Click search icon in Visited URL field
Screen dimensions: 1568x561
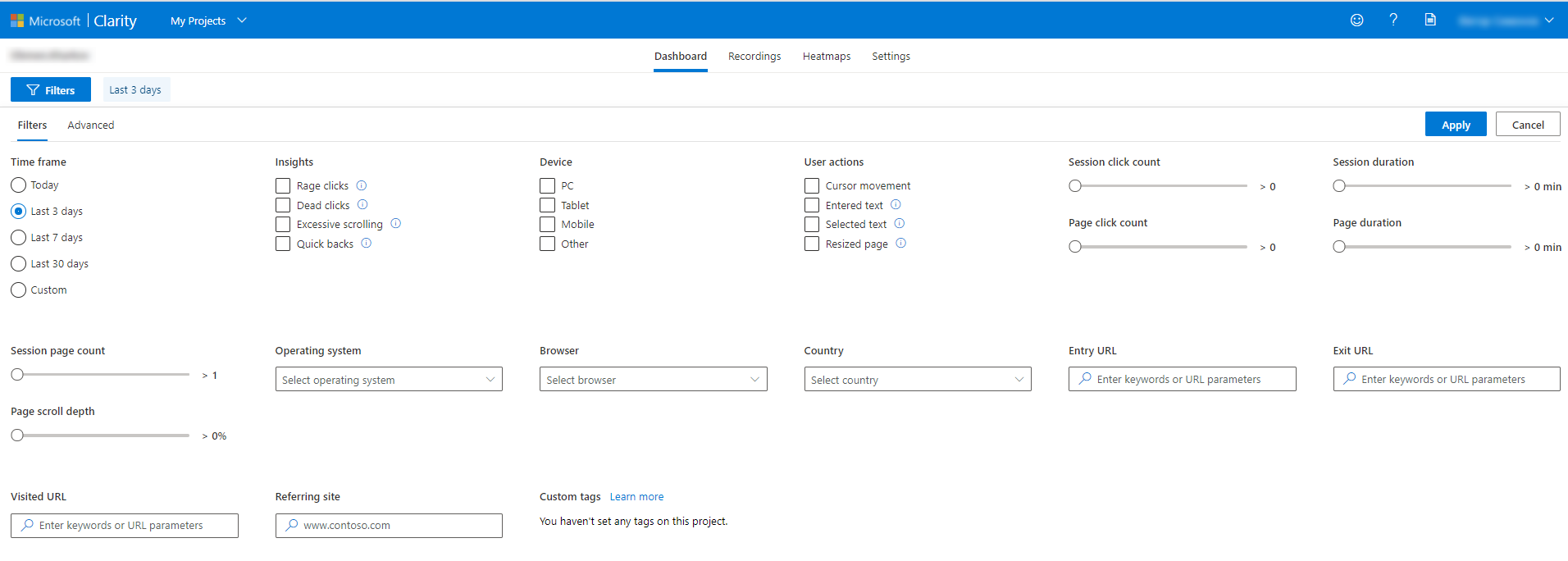[27, 525]
